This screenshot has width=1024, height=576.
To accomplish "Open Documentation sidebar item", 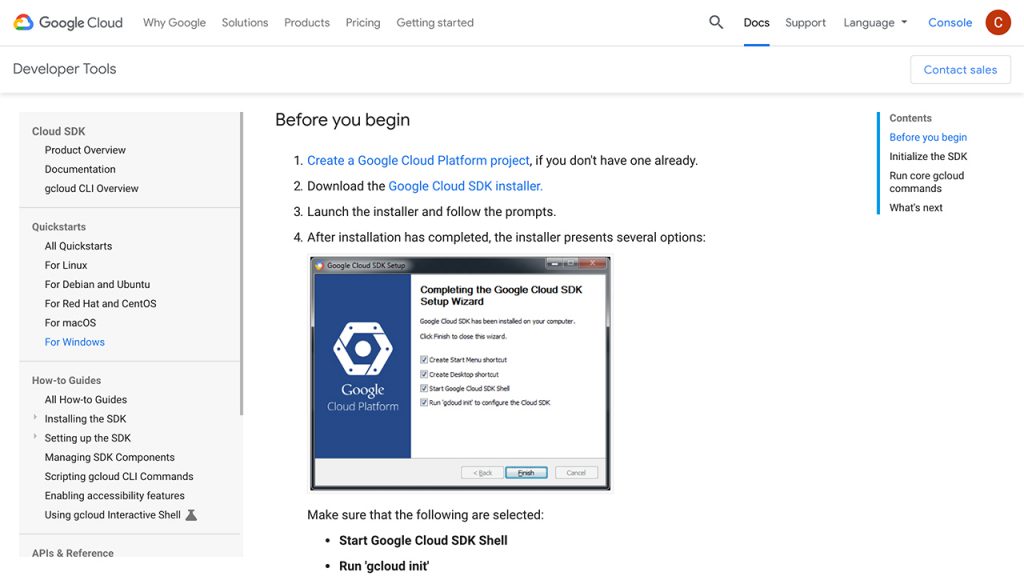I will [x=80, y=169].
